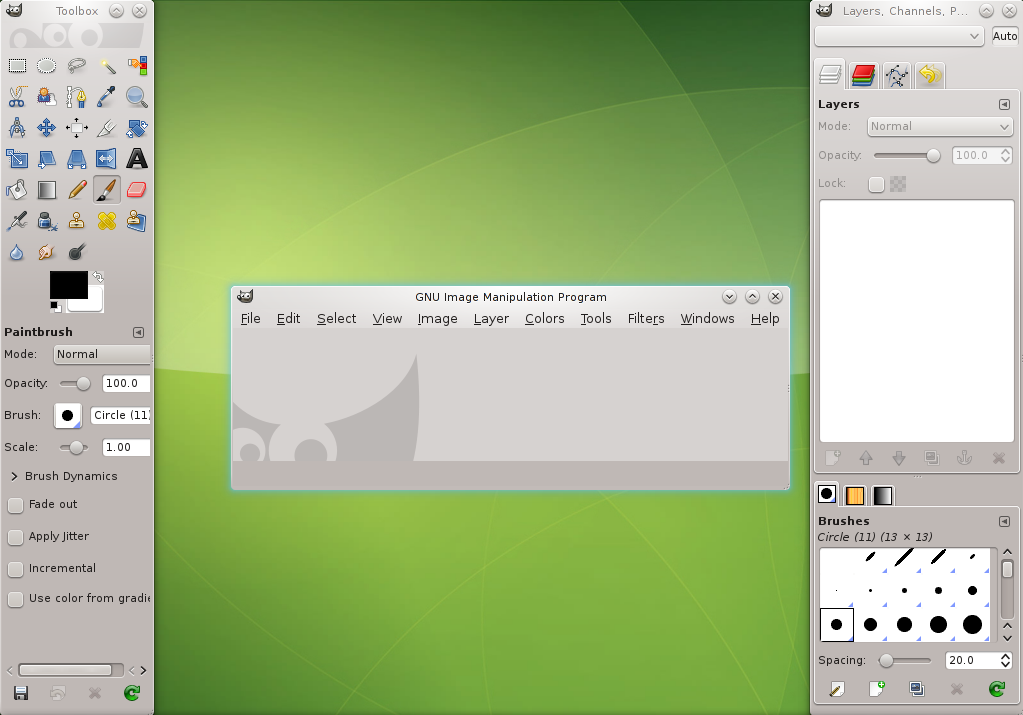
Task: Open the Filters menu
Action: click(x=646, y=318)
